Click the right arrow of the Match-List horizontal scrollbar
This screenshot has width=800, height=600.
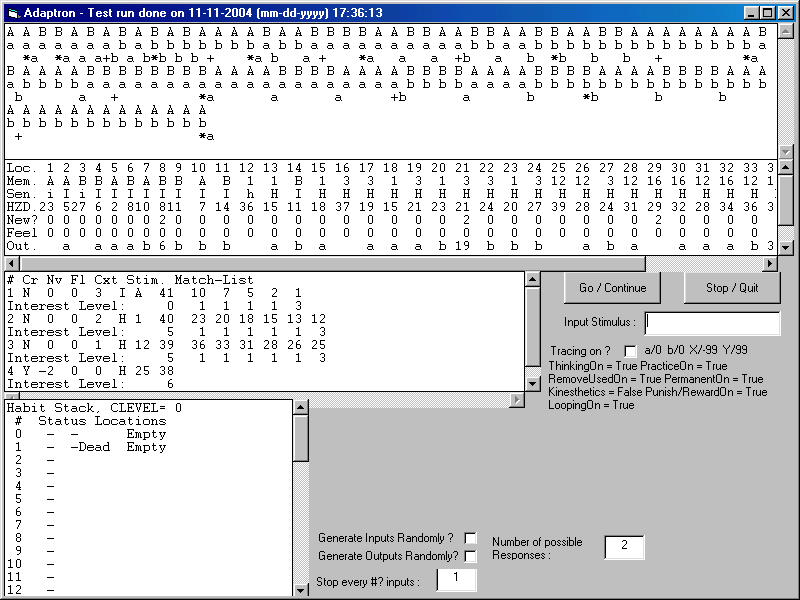point(517,401)
